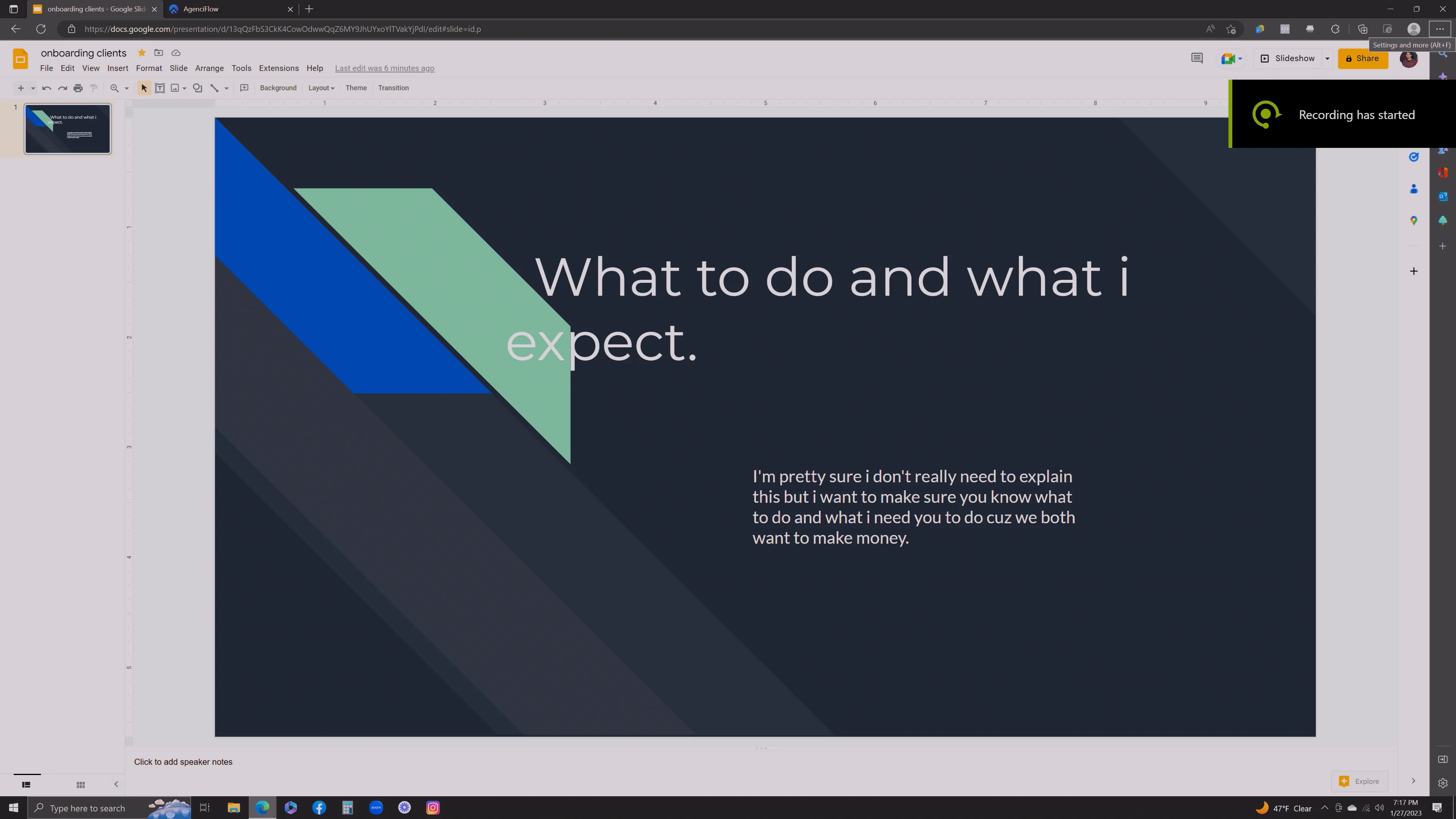Click the Background button
Screen dimensions: 1456x819
[x=278, y=88]
